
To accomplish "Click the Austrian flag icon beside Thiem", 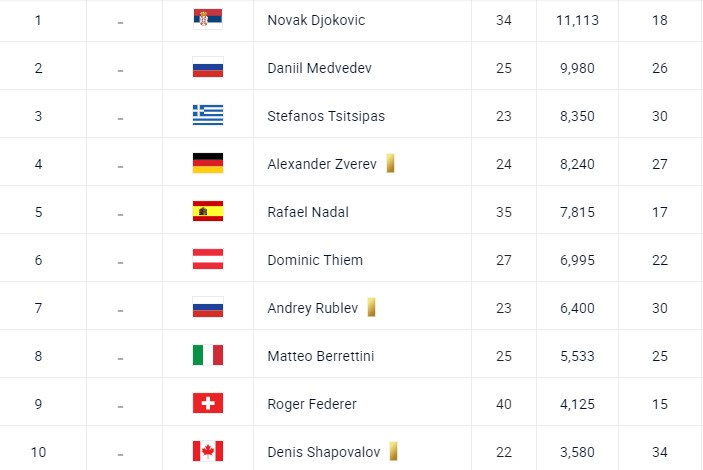I will click(208, 259).
